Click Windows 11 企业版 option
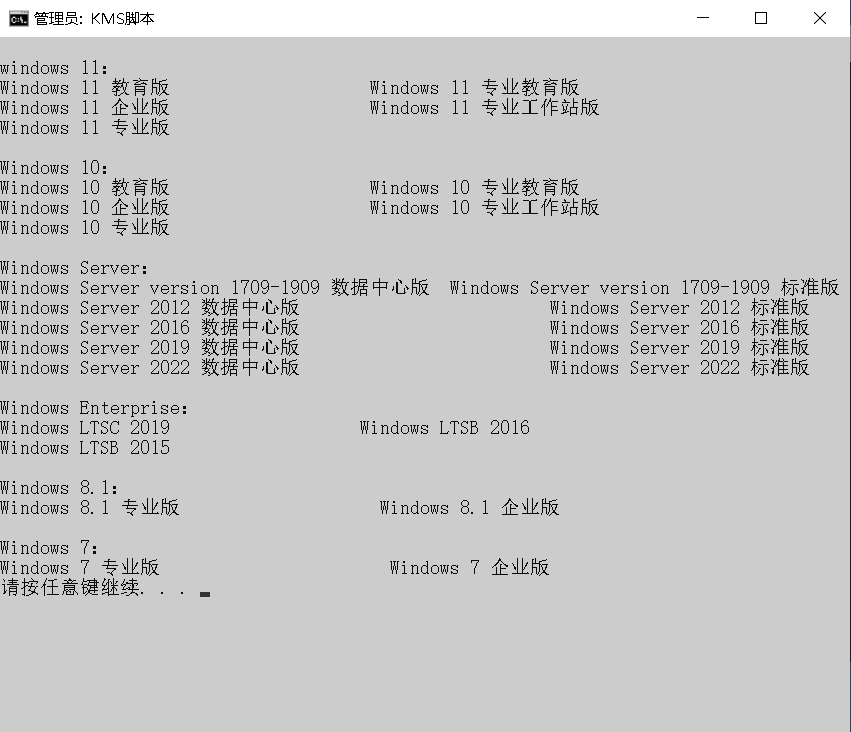 (x=84, y=107)
